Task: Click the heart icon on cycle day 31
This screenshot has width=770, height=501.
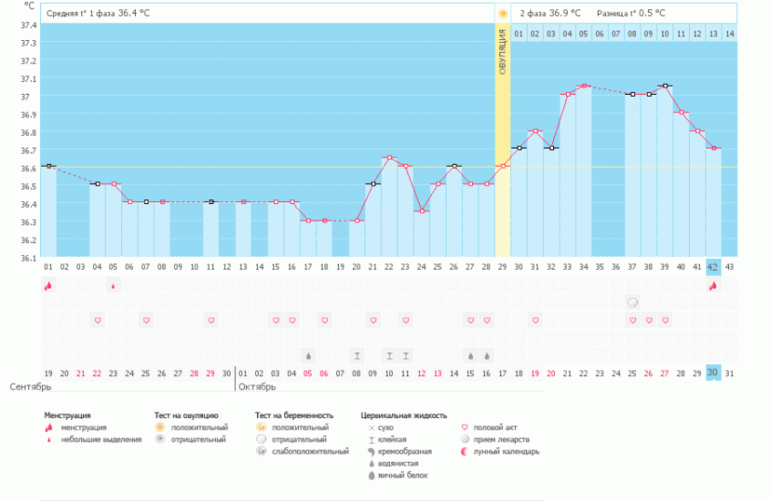Action: pyautogui.click(x=535, y=320)
